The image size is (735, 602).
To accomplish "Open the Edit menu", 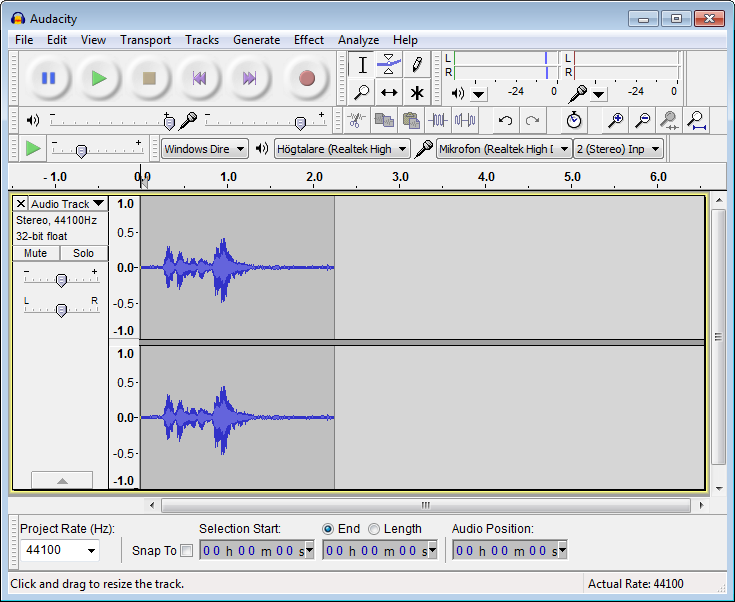I will point(57,40).
